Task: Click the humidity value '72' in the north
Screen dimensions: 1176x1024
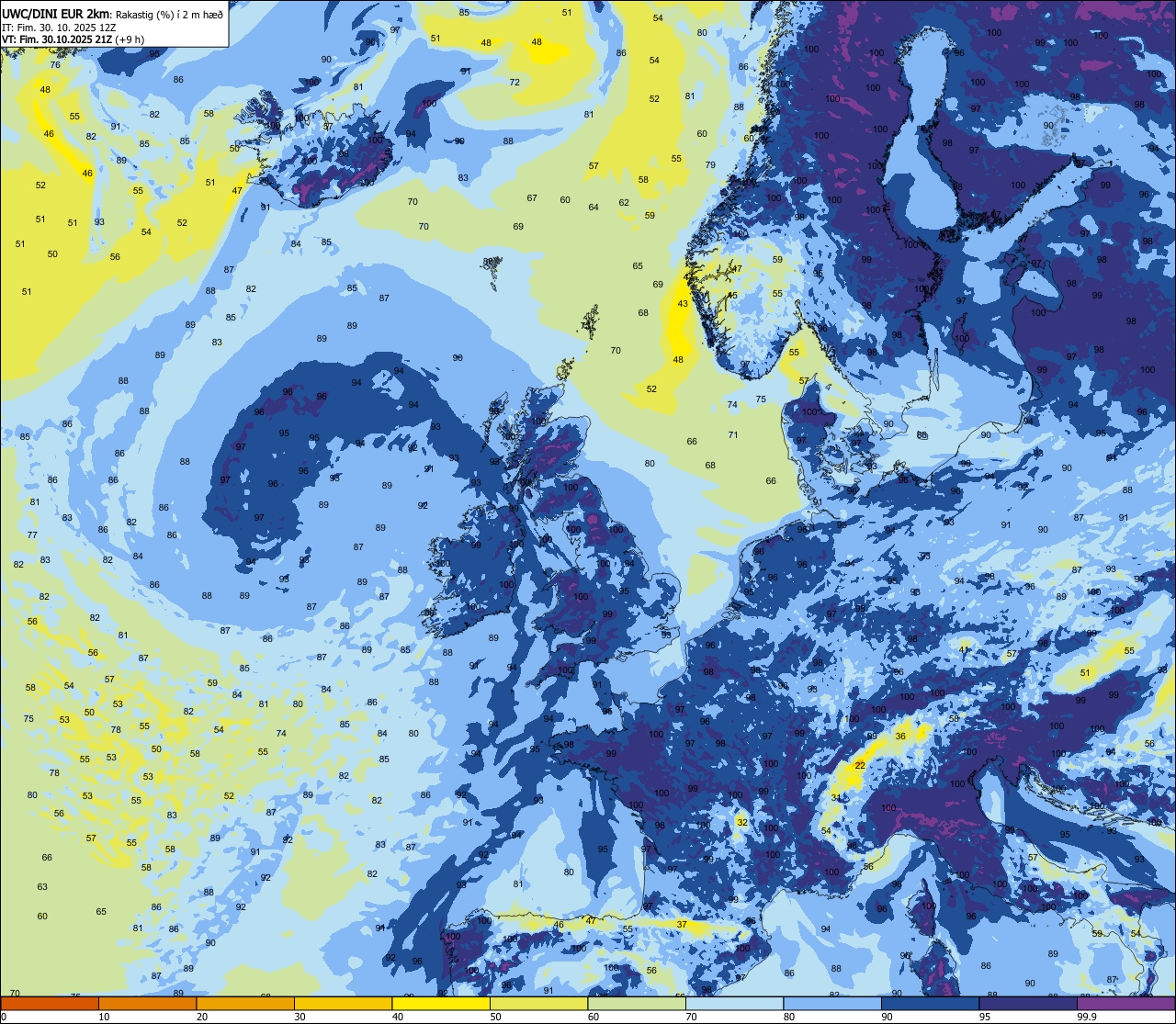Action: (x=514, y=83)
